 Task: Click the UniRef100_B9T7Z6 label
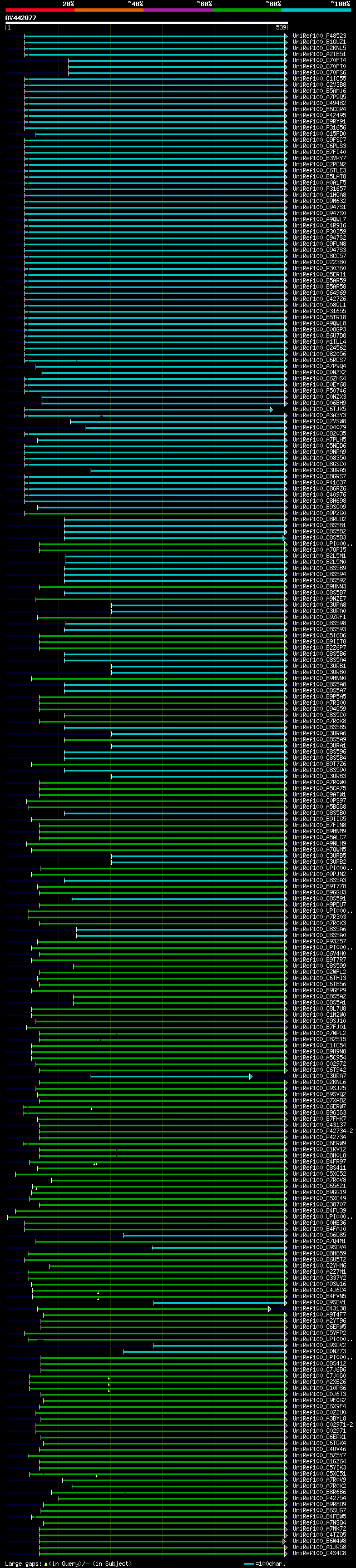tap(319, 764)
